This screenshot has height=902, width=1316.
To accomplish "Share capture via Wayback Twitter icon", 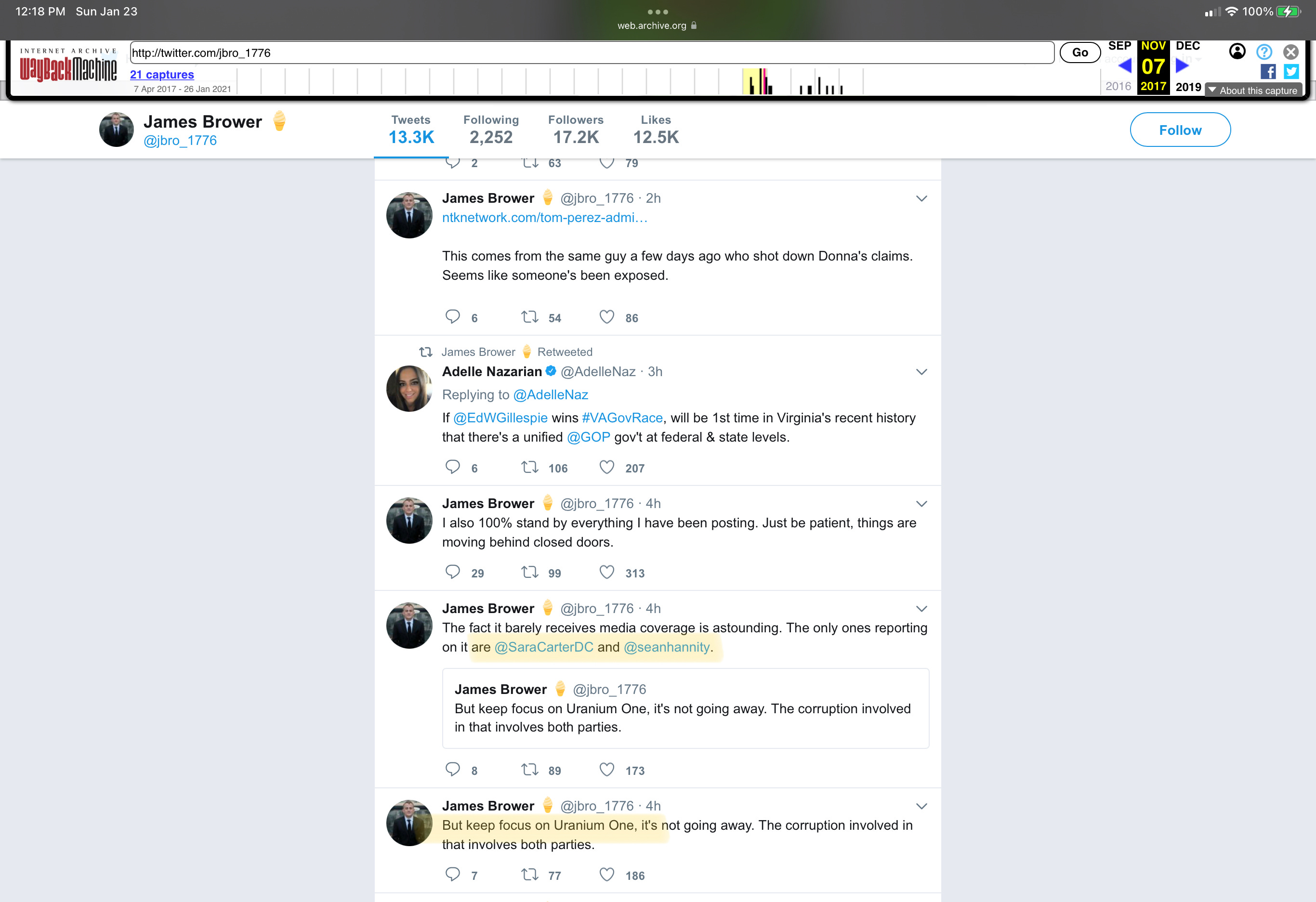I will coord(1291,72).
